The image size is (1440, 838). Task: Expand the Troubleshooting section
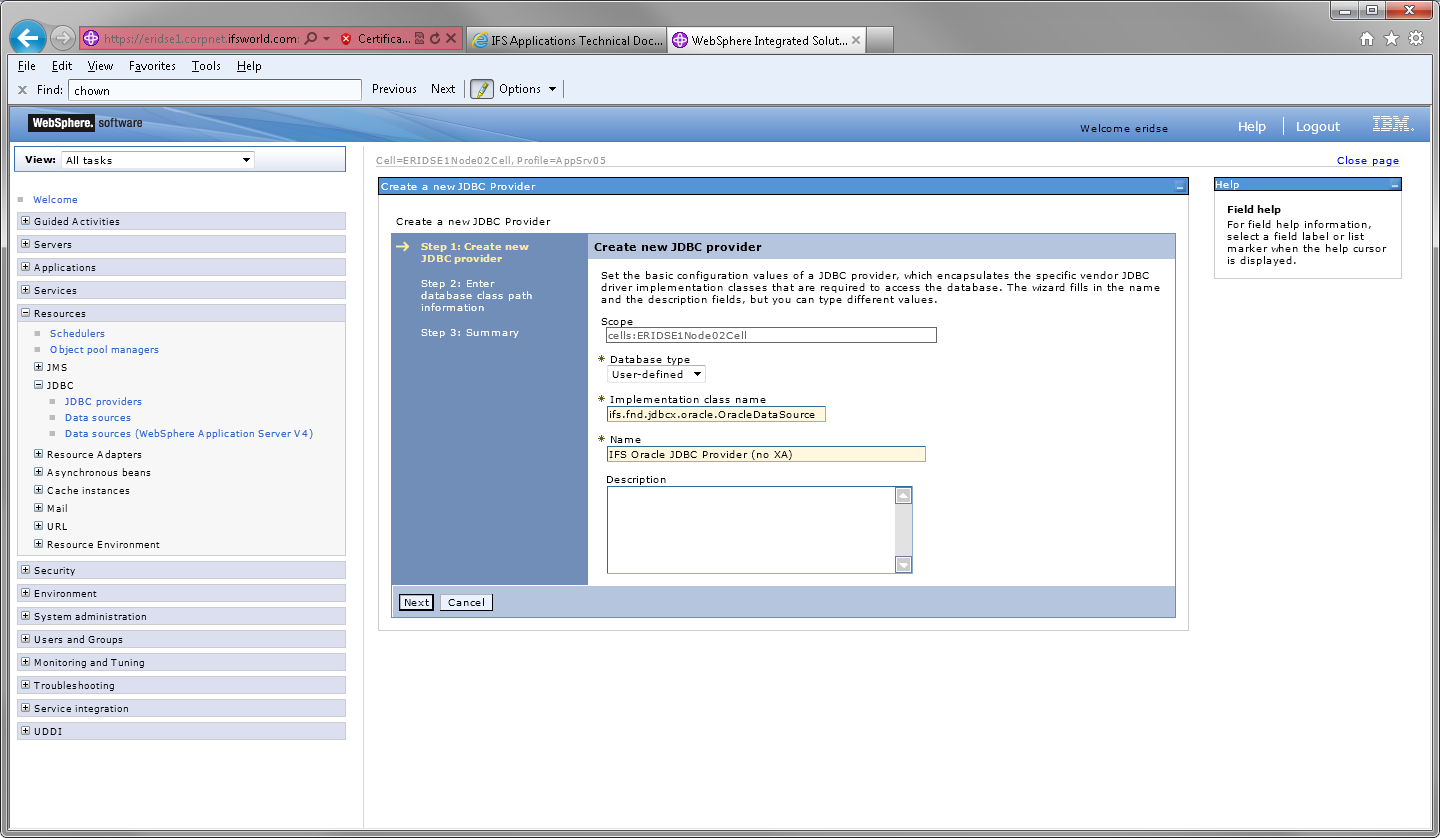point(26,685)
